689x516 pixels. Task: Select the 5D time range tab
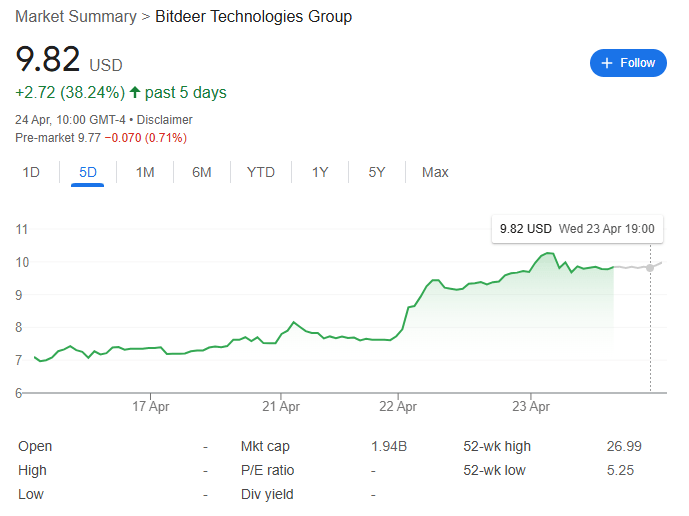coord(88,172)
